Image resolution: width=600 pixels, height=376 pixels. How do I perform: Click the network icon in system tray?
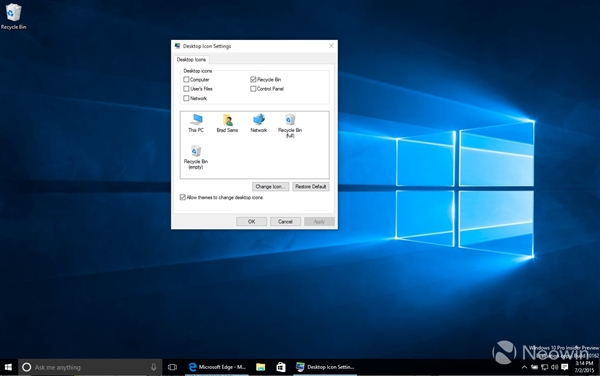544,367
